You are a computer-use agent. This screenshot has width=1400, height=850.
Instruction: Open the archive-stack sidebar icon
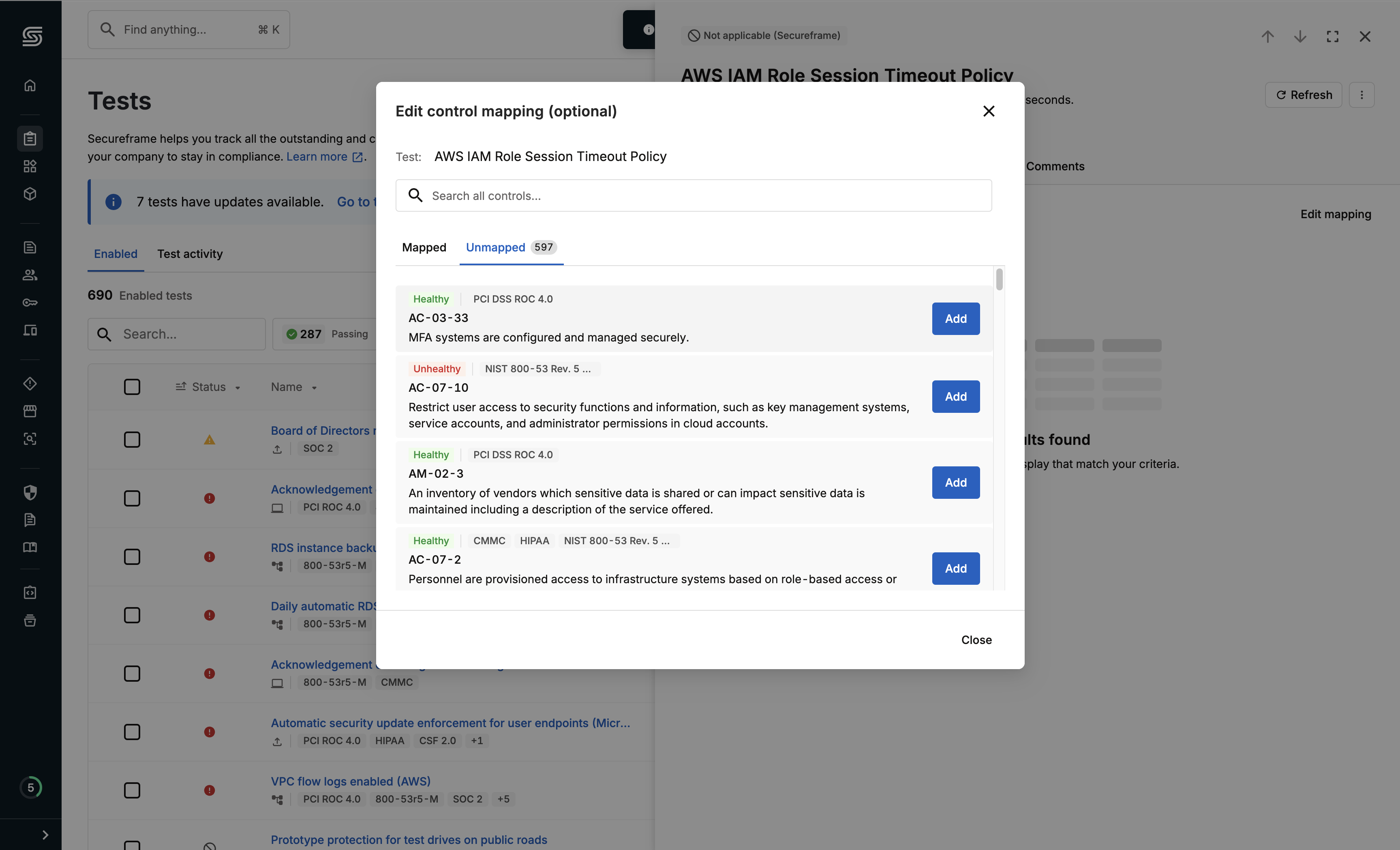point(30,620)
